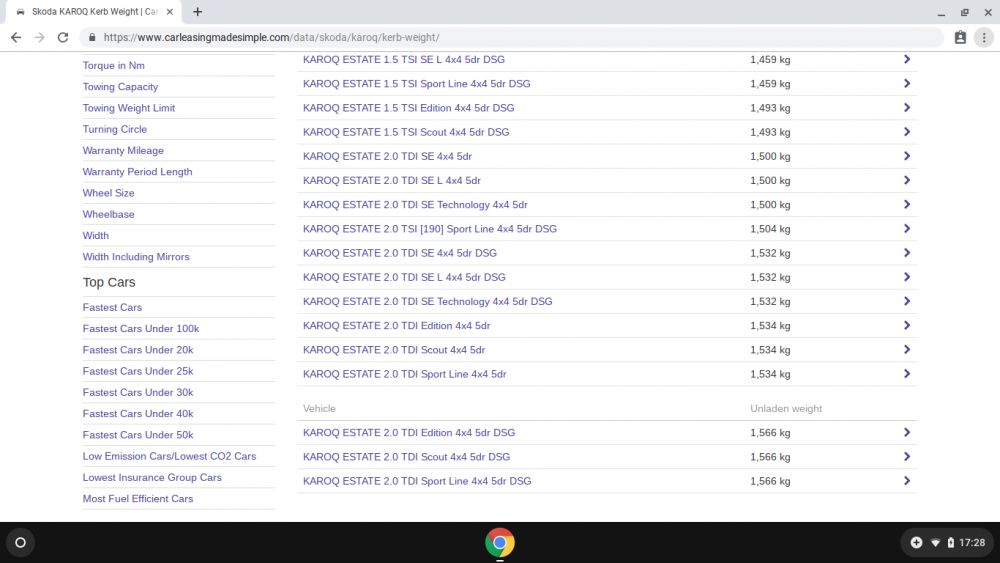This screenshot has height=563, width=1000.
Task: Open Towing Weight Limit sidebar link
Action: click(129, 108)
